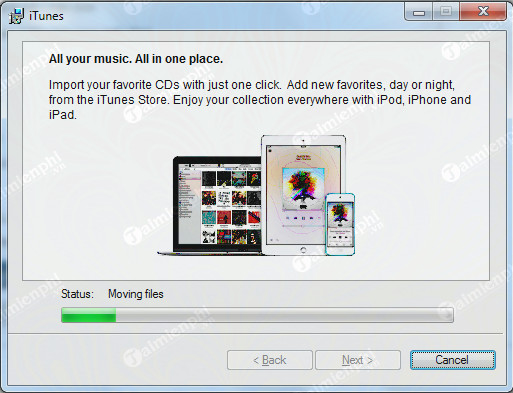The image size is (513, 393).
Task: Click the installation progress bar
Action: tap(257, 315)
